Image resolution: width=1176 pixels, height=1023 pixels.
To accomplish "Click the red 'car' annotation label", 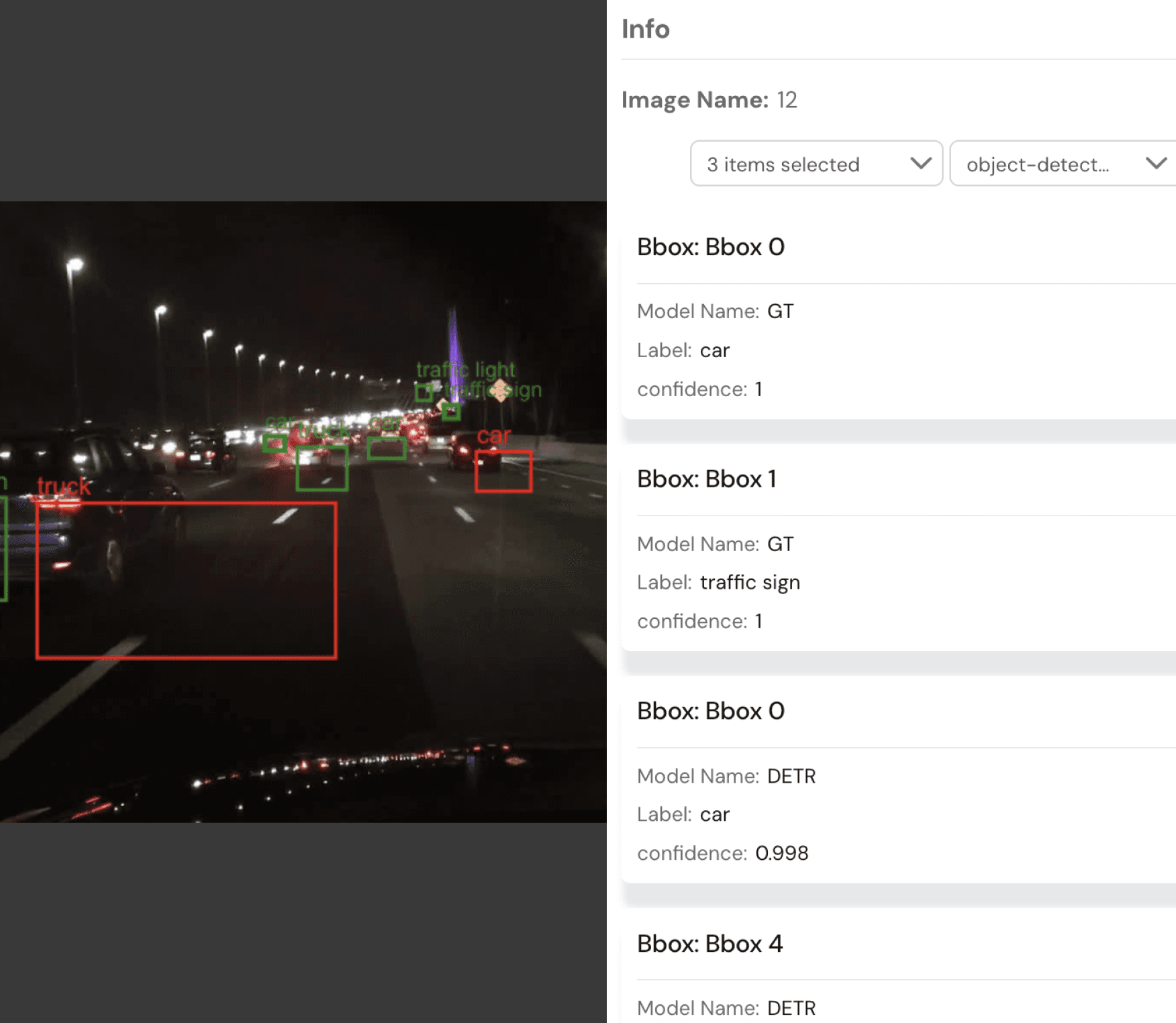I will tap(494, 436).
